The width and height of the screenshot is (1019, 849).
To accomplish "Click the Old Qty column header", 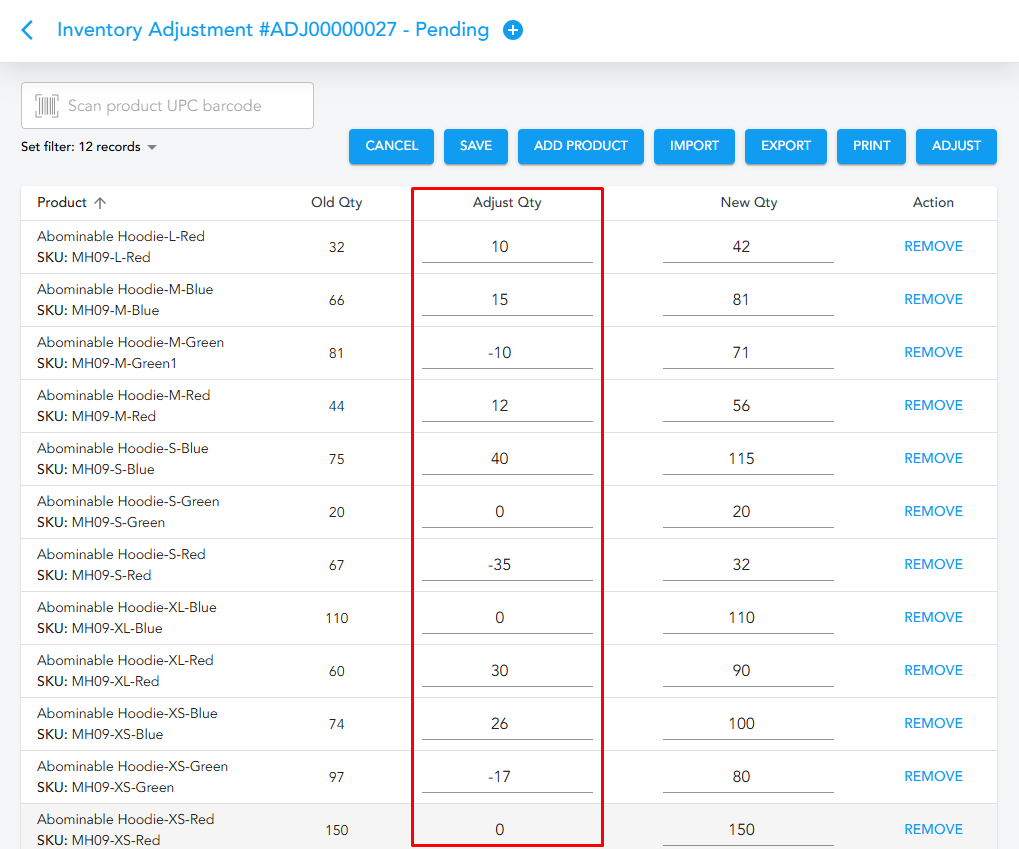I will click(x=336, y=203).
